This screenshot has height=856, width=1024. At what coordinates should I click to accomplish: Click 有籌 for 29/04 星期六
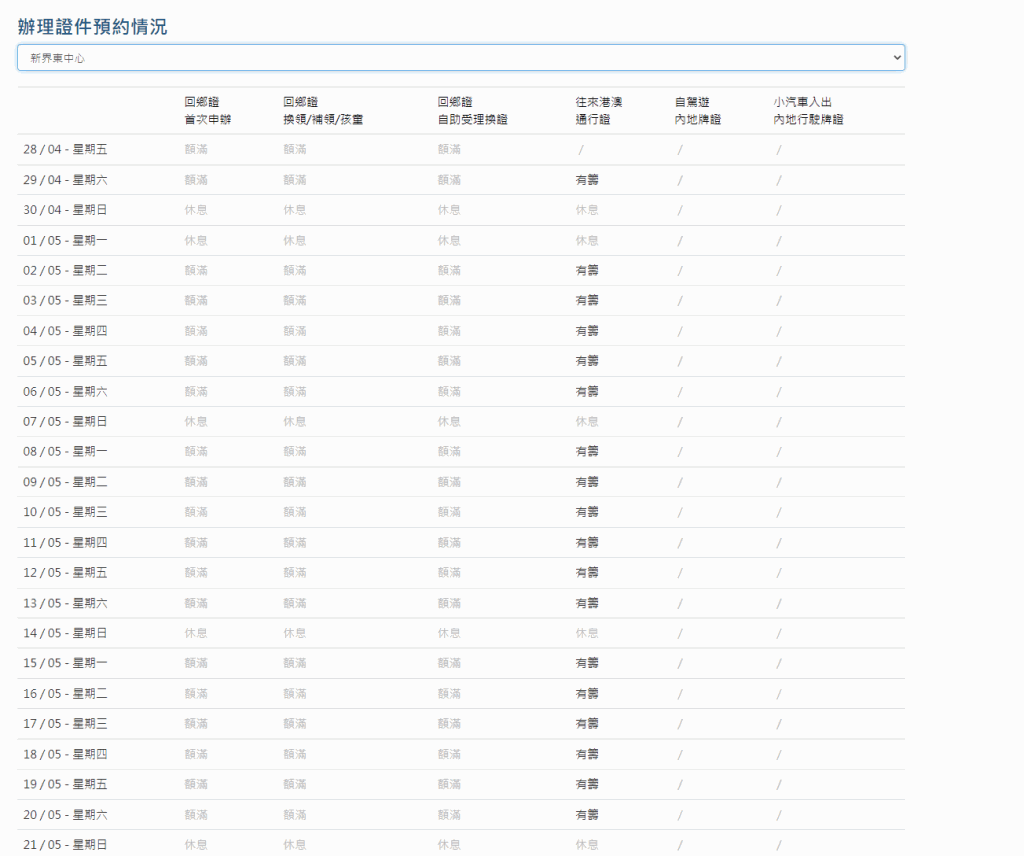pos(587,180)
